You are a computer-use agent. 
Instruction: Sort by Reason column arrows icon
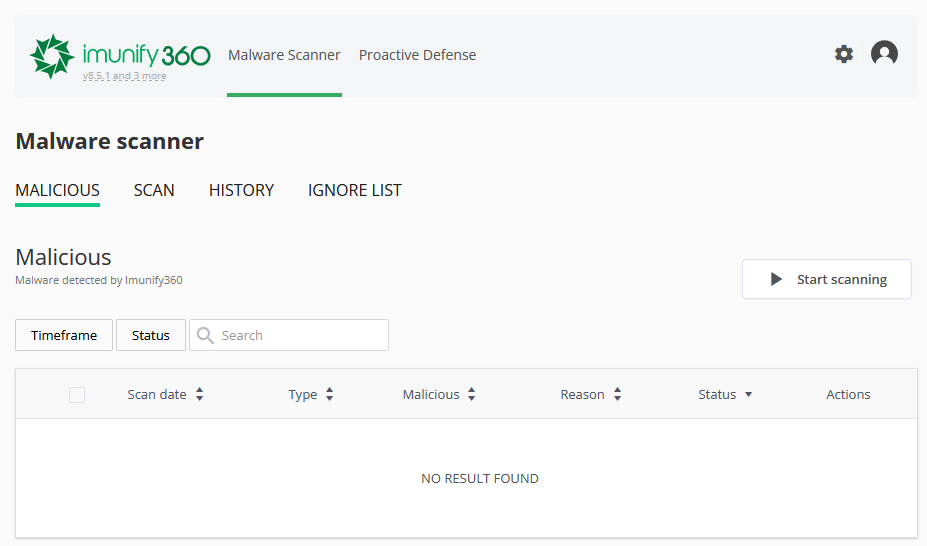[x=618, y=394]
